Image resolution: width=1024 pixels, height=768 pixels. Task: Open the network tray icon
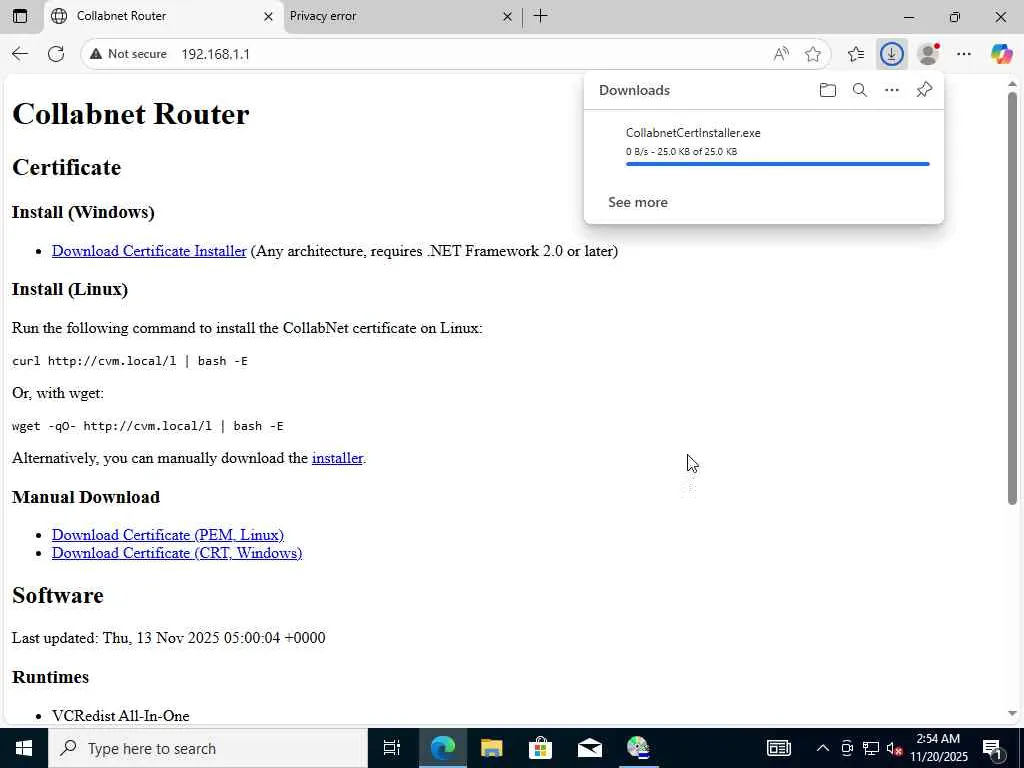[871, 748]
